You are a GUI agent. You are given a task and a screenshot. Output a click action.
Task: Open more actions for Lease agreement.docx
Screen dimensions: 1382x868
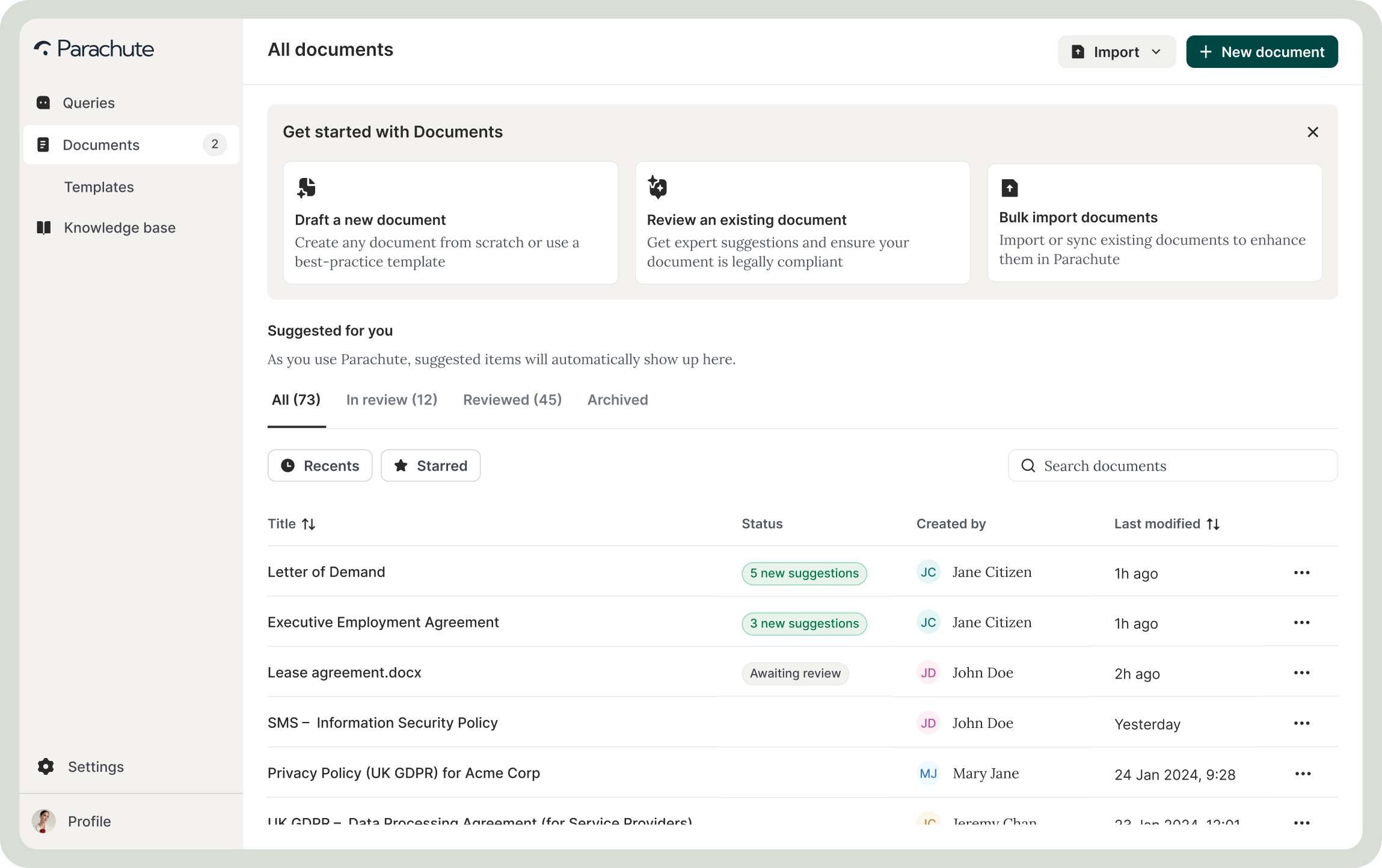(1301, 673)
